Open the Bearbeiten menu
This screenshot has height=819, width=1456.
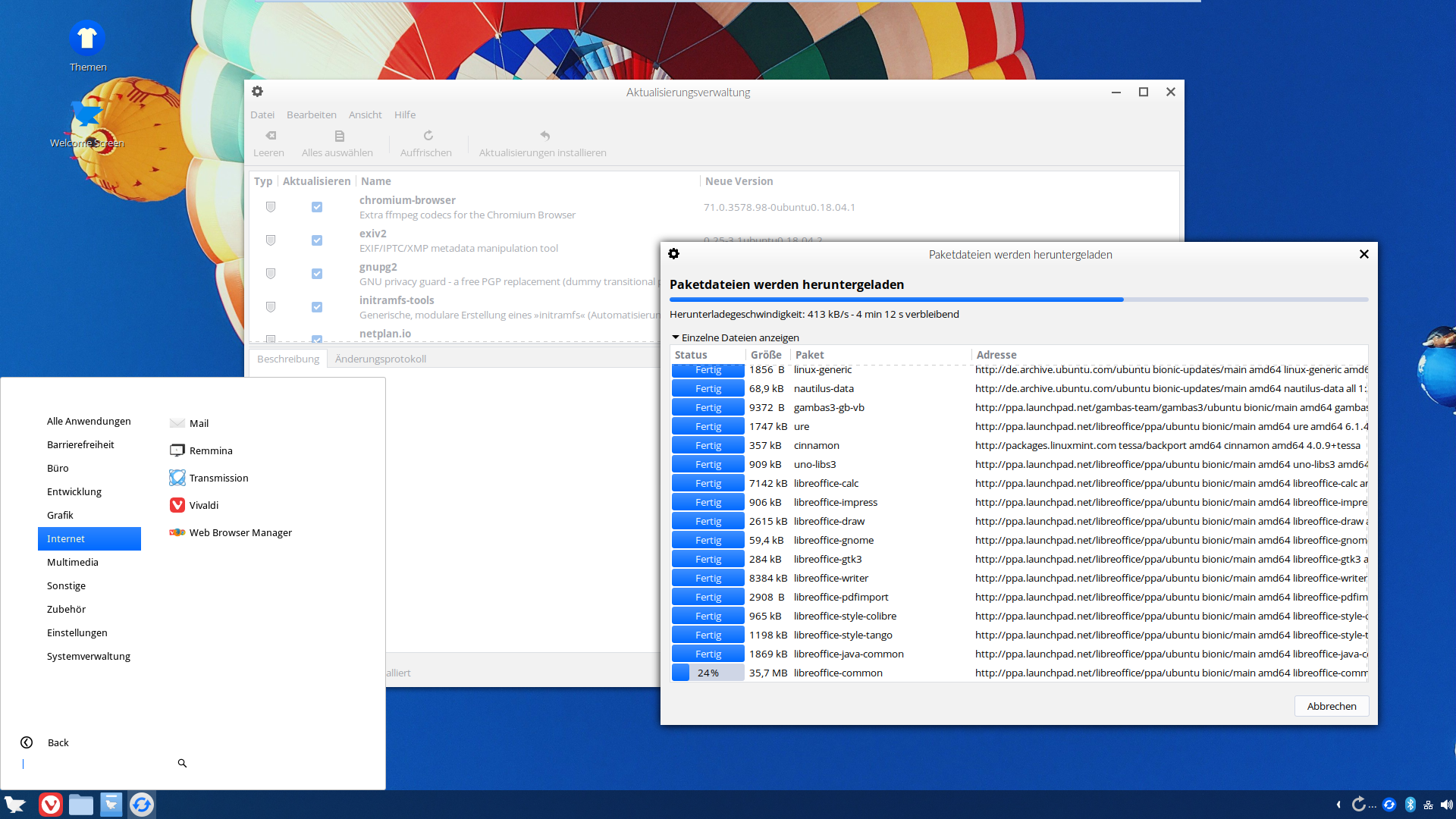(x=311, y=115)
